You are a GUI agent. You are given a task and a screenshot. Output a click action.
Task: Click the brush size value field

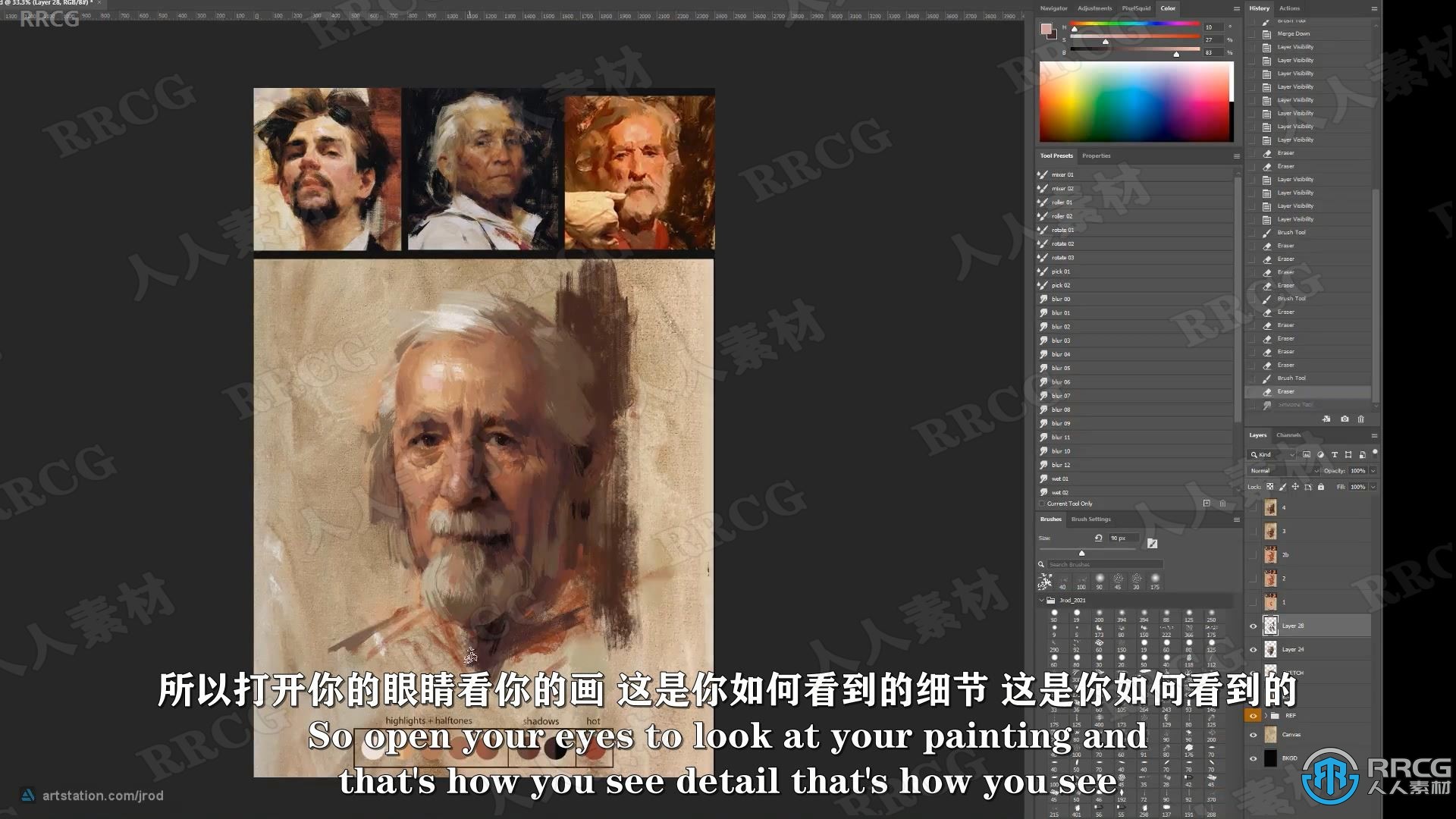point(1124,538)
